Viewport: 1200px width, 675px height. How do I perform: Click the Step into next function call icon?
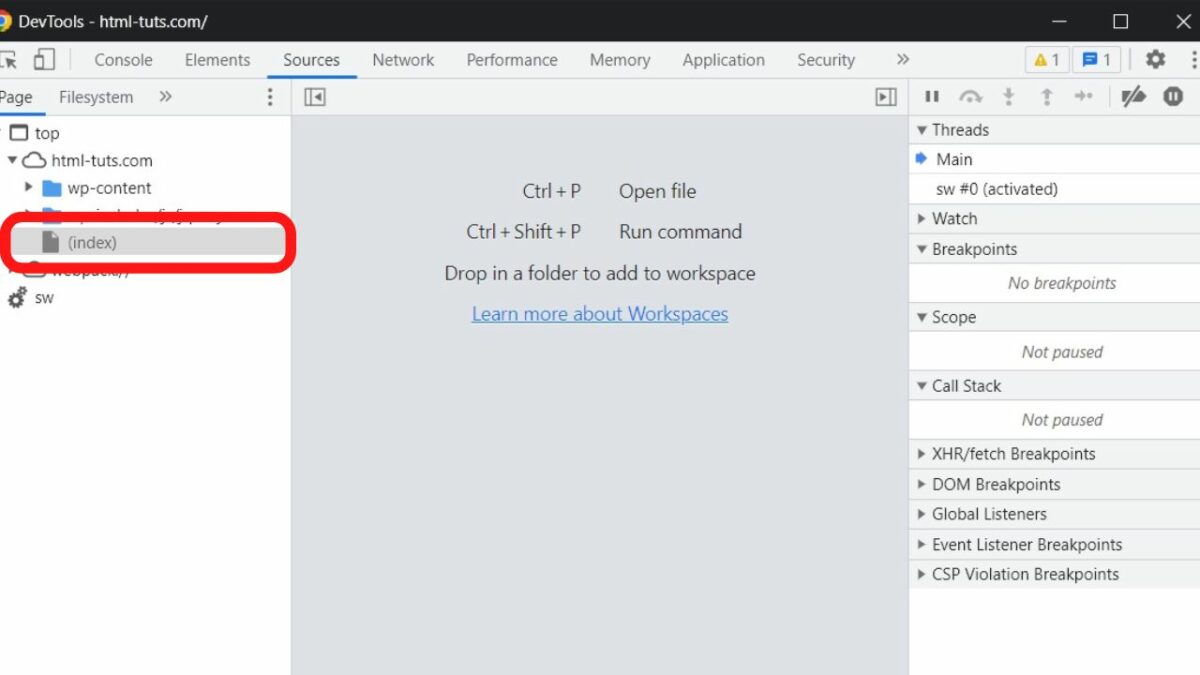(1009, 97)
